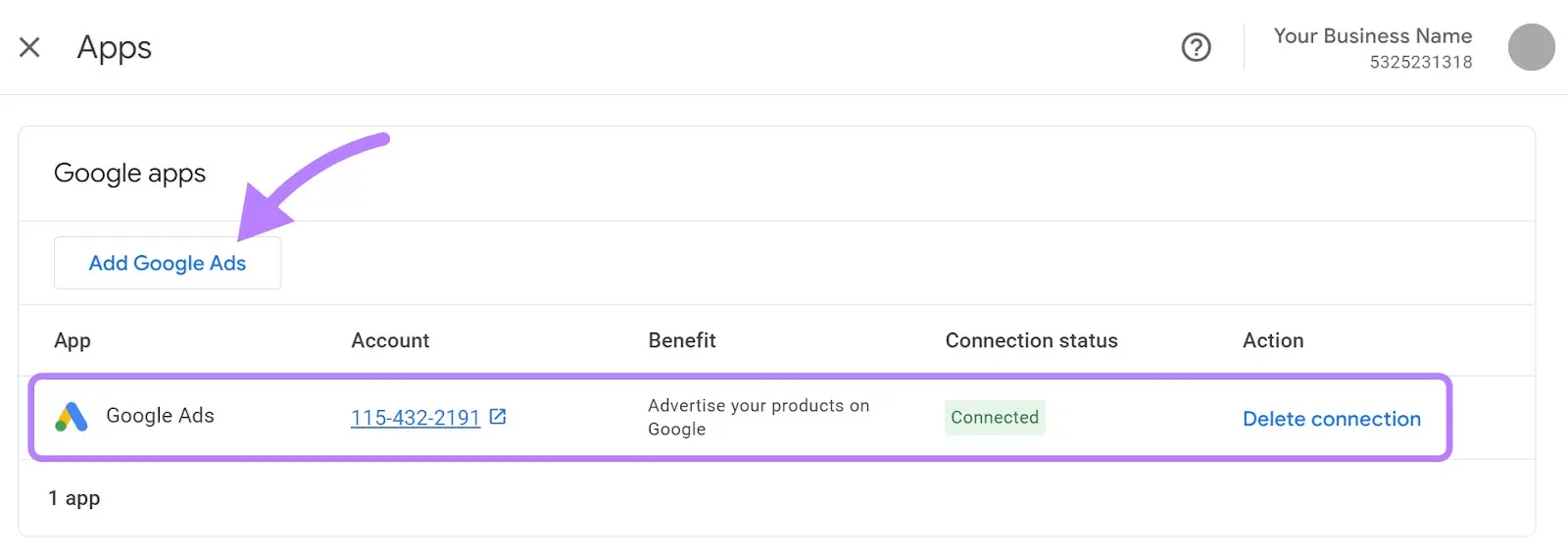Click the App column header

click(73, 340)
